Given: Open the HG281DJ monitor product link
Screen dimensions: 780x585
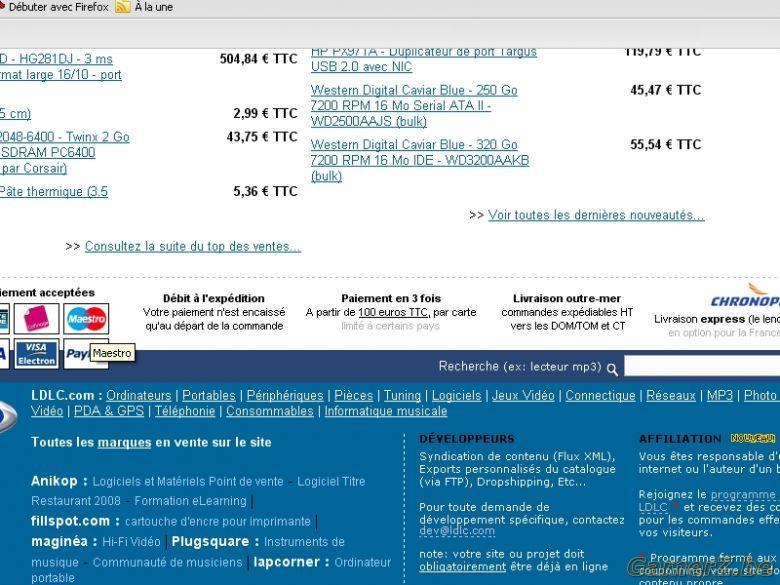Looking at the screenshot, I should (61, 67).
